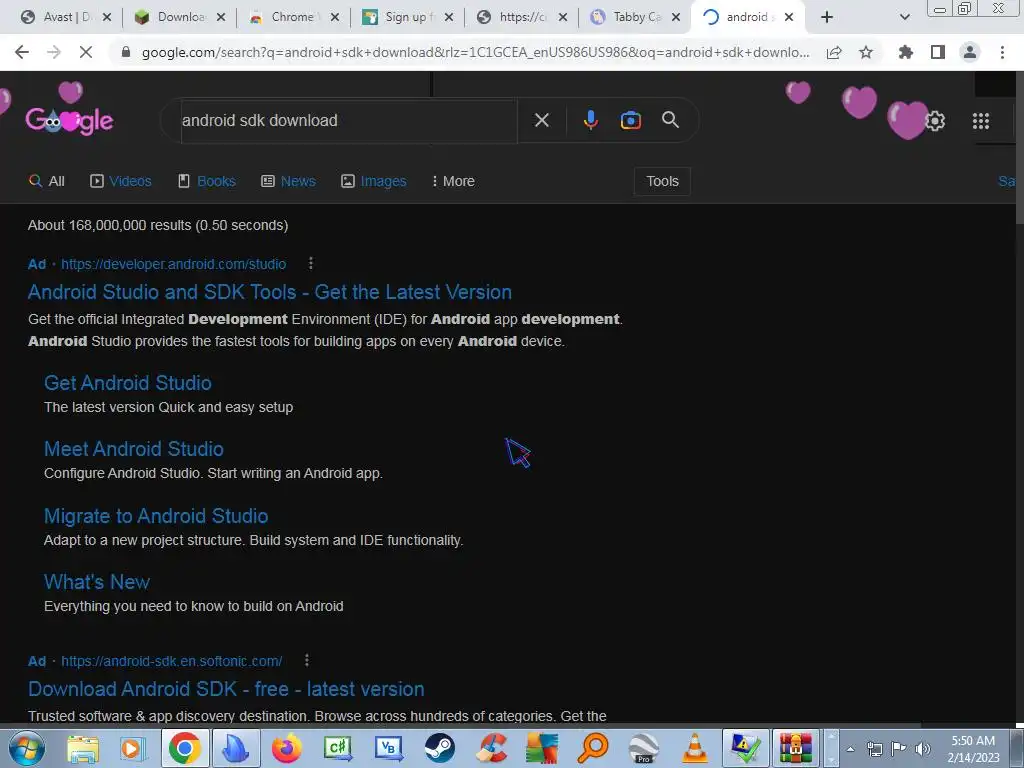Open the volume speaker tray icon

[923, 749]
